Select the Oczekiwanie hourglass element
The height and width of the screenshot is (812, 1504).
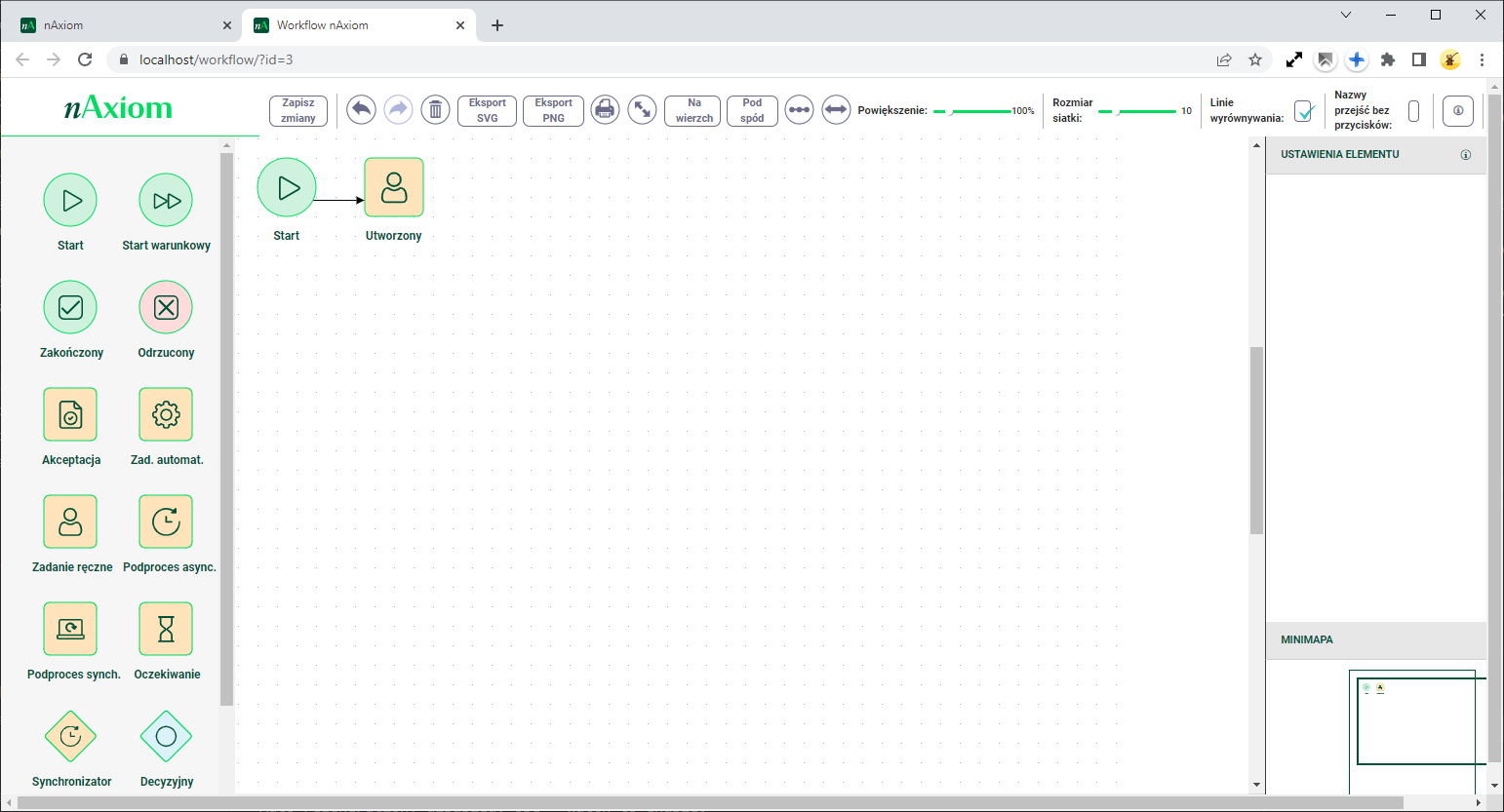coord(166,629)
